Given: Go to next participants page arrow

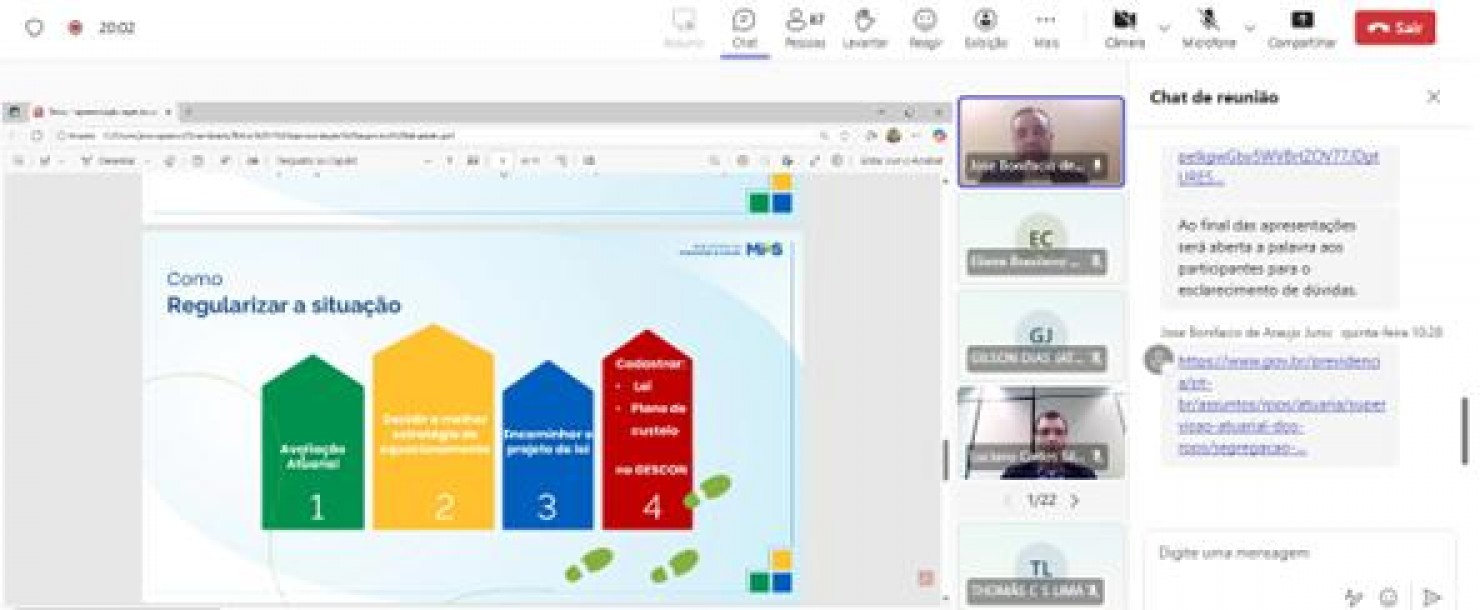Looking at the screenshot, I should coord(1075,500).
